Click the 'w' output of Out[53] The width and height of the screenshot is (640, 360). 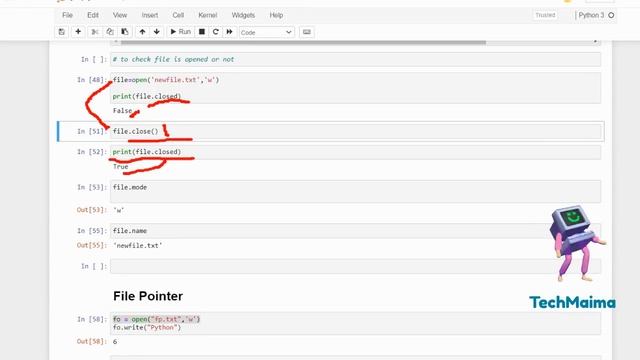(118, 210)
